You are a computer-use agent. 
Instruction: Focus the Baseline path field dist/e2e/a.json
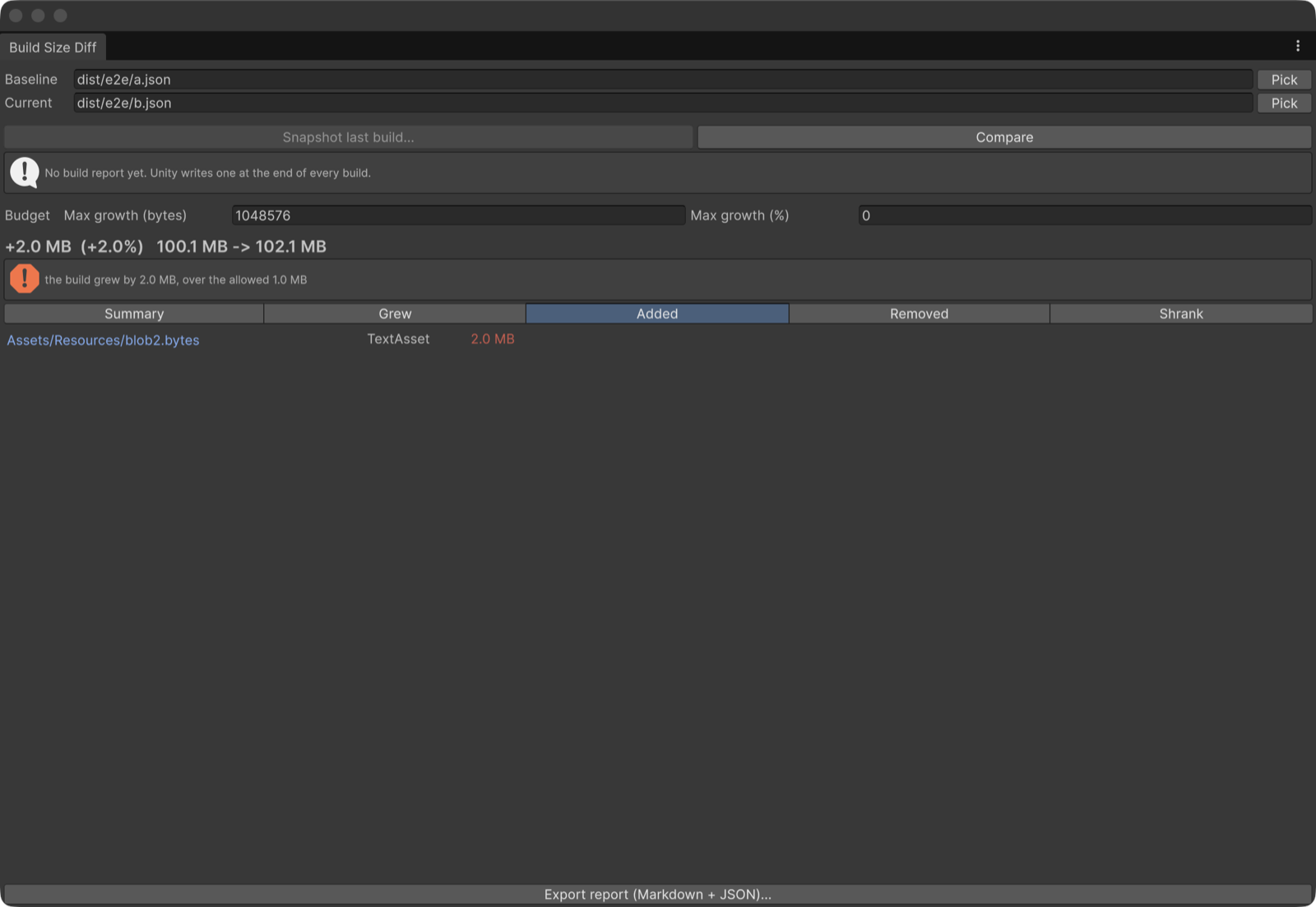tap(663, 79)
